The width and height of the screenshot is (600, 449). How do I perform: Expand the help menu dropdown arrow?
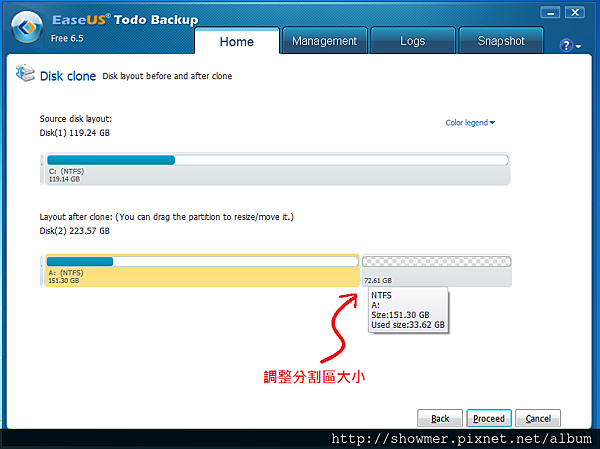click(578, 47)
